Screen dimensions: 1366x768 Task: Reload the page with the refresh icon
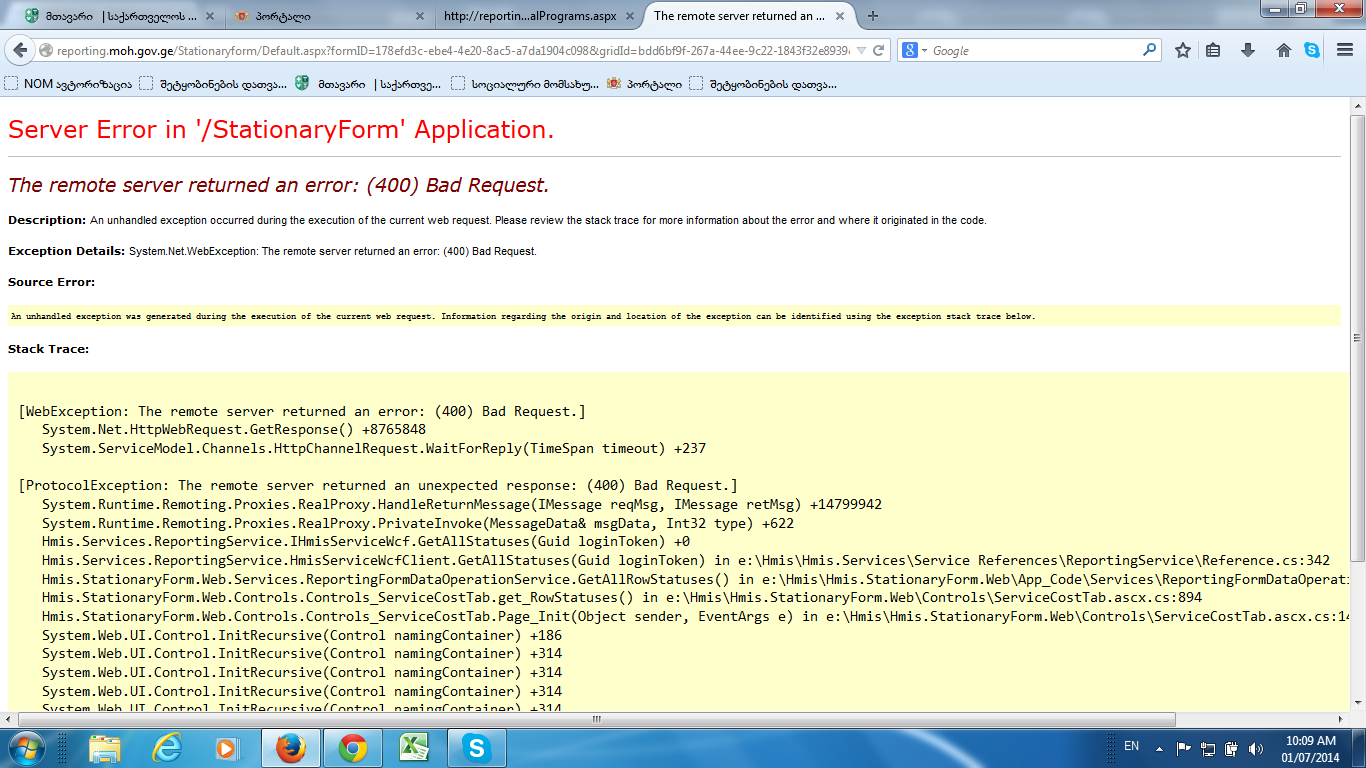click(x=878, y=51)
